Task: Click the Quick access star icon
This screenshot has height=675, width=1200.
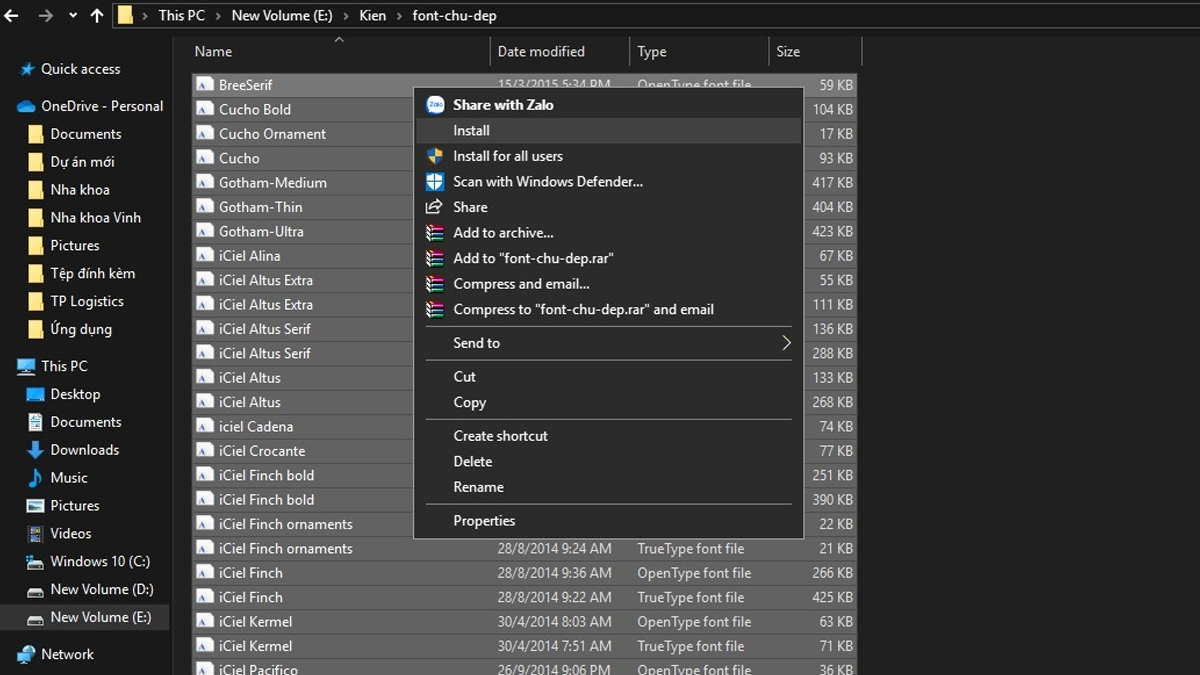Action: [26, 69]
